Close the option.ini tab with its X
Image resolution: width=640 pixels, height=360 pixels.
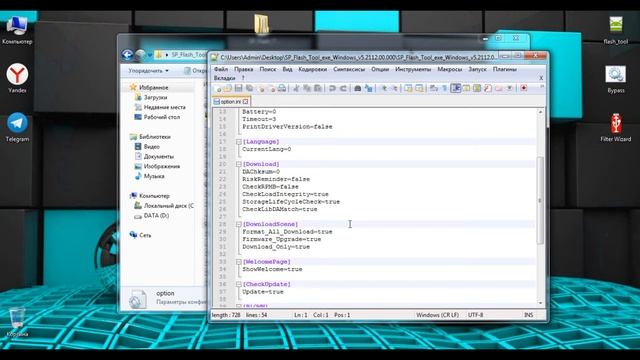click(x=245, y=102)
